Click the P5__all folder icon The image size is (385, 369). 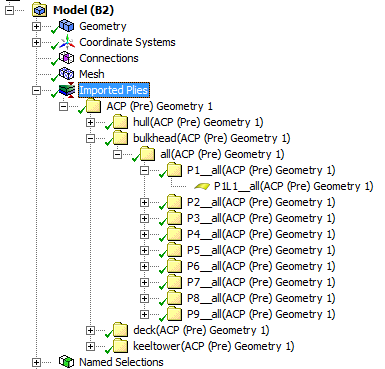point(174,250)
